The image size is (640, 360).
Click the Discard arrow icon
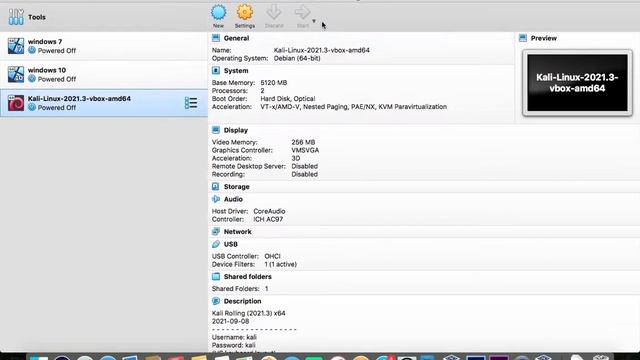tap(273, 12)
